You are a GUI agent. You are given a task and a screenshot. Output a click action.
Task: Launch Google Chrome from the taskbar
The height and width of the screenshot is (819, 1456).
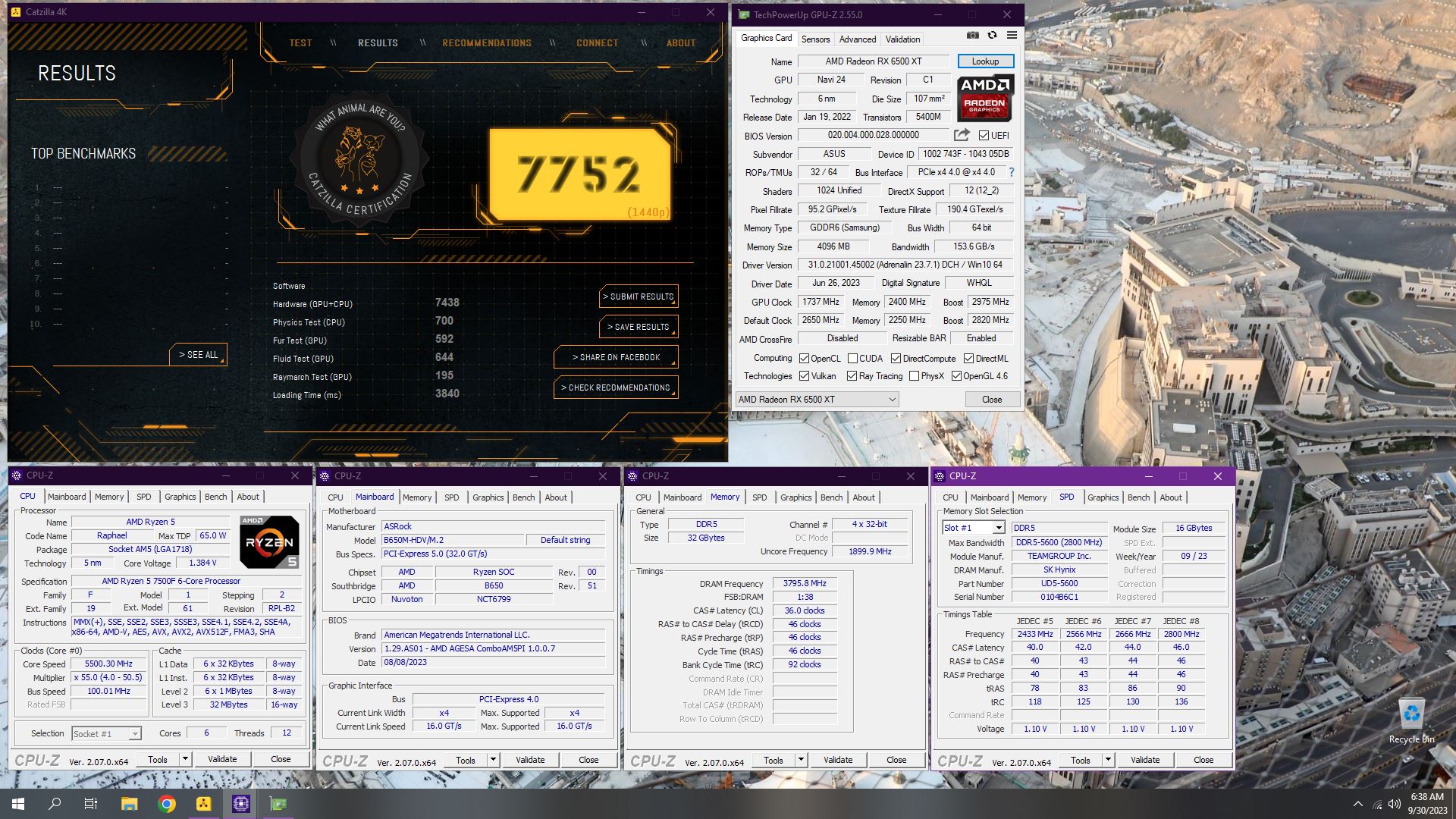[x=167, y=804]
